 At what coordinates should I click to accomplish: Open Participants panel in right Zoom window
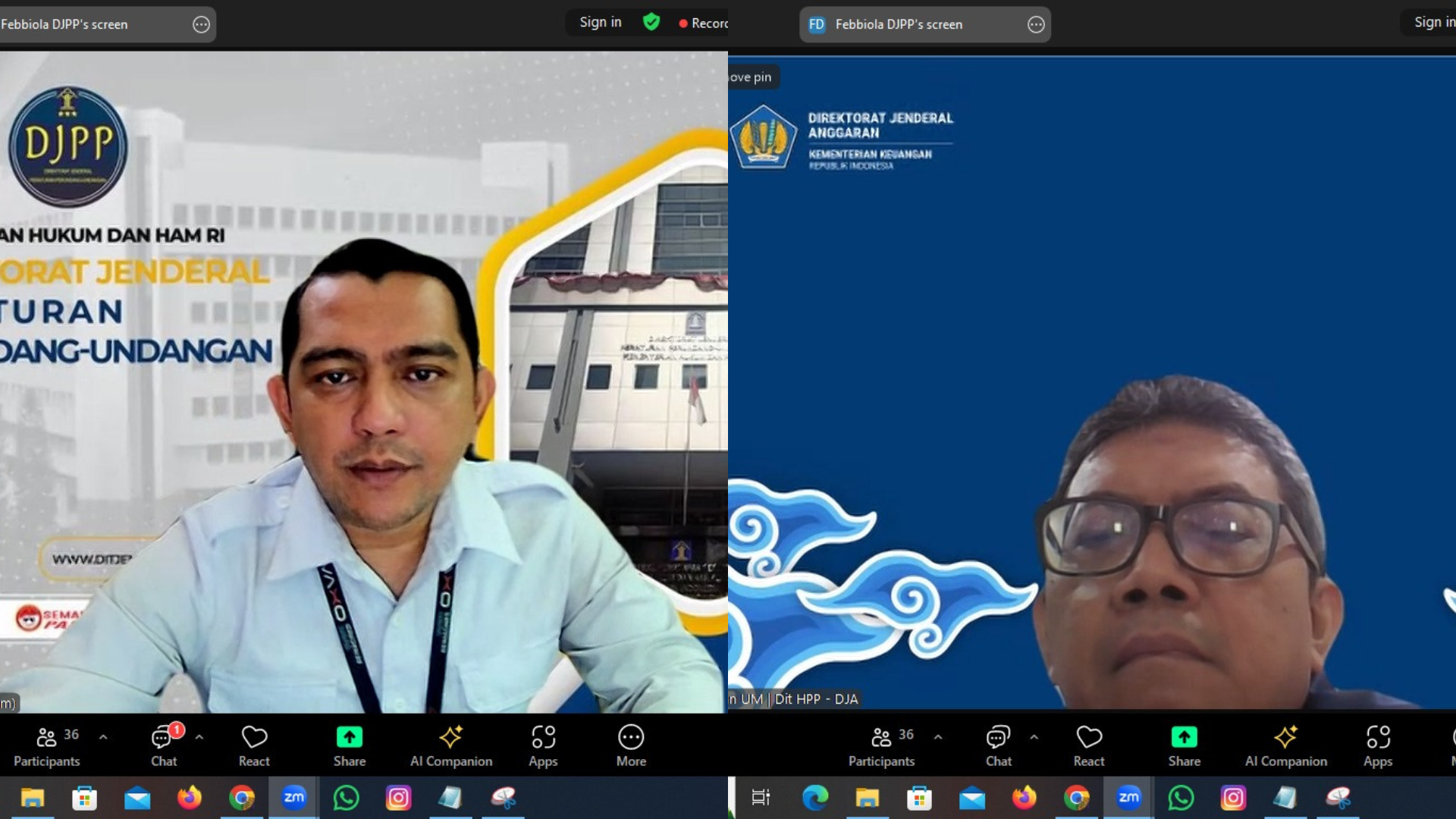(x=882, y=746)
